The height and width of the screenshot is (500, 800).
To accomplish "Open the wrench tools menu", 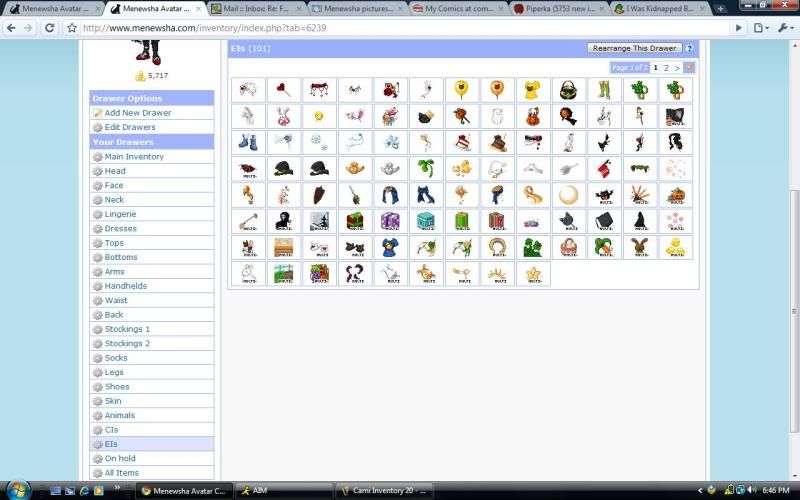I will [x=785, y=28].
